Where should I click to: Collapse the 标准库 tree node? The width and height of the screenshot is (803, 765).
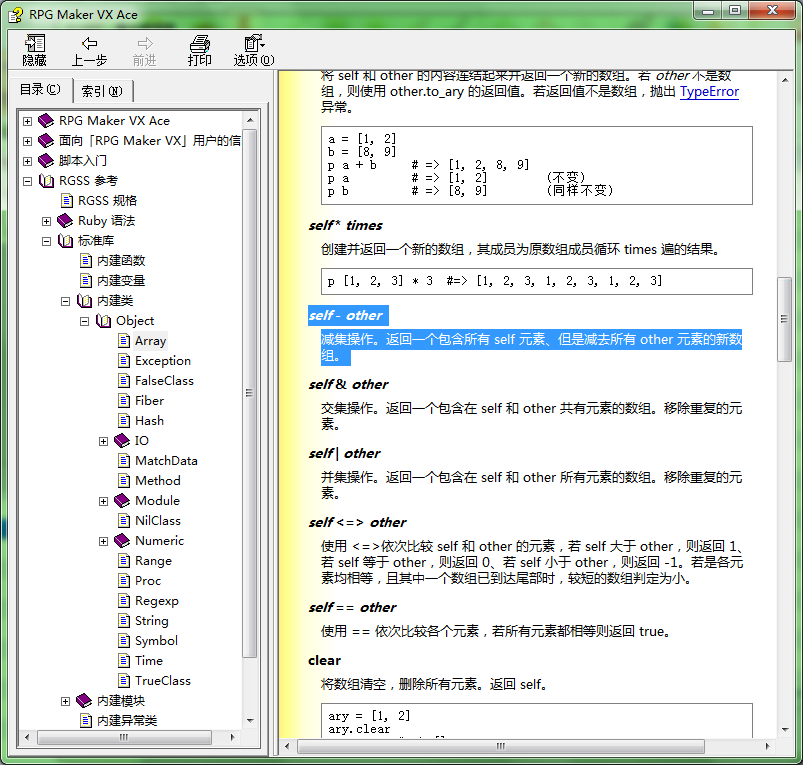[x=46, y=241]
